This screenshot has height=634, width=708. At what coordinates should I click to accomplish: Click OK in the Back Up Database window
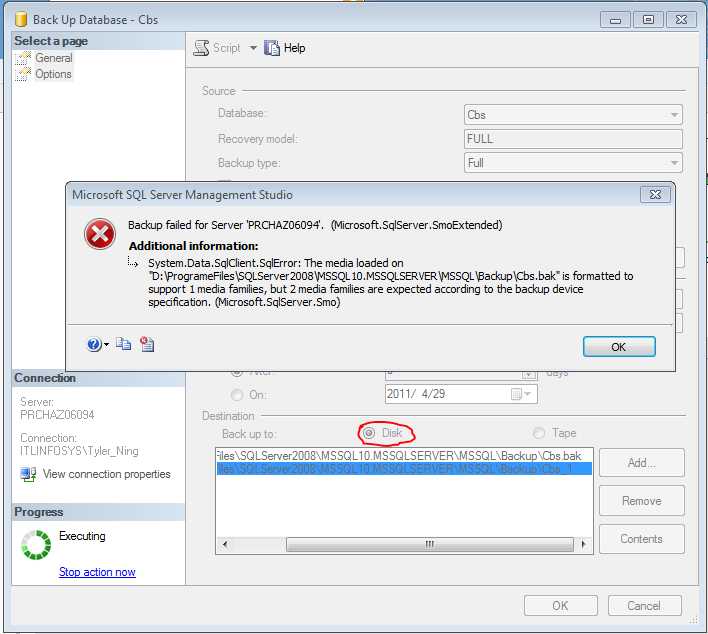[561, 606]
